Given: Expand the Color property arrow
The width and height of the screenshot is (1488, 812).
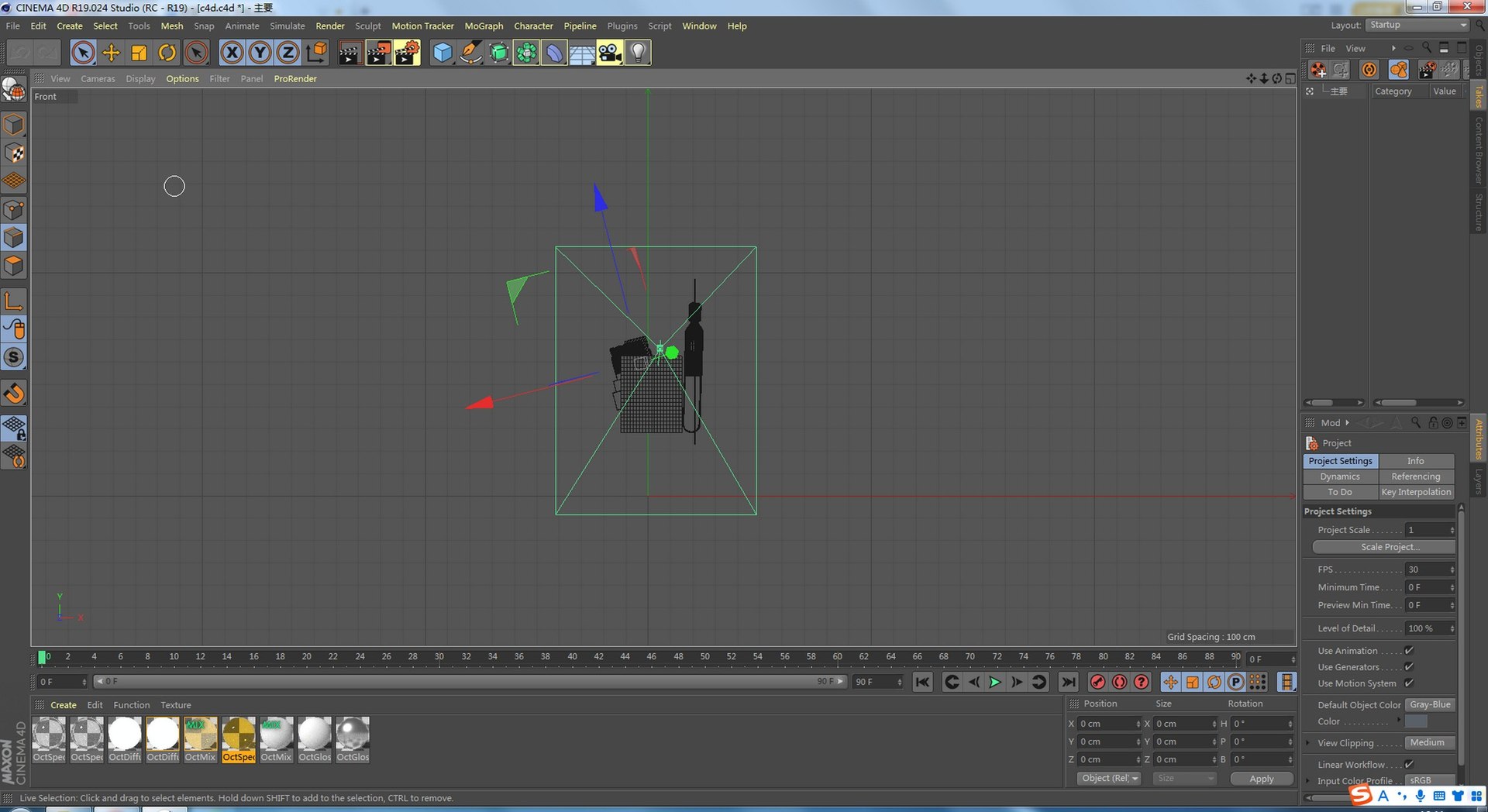Looking at the screenshot, I should (1398, 721).
